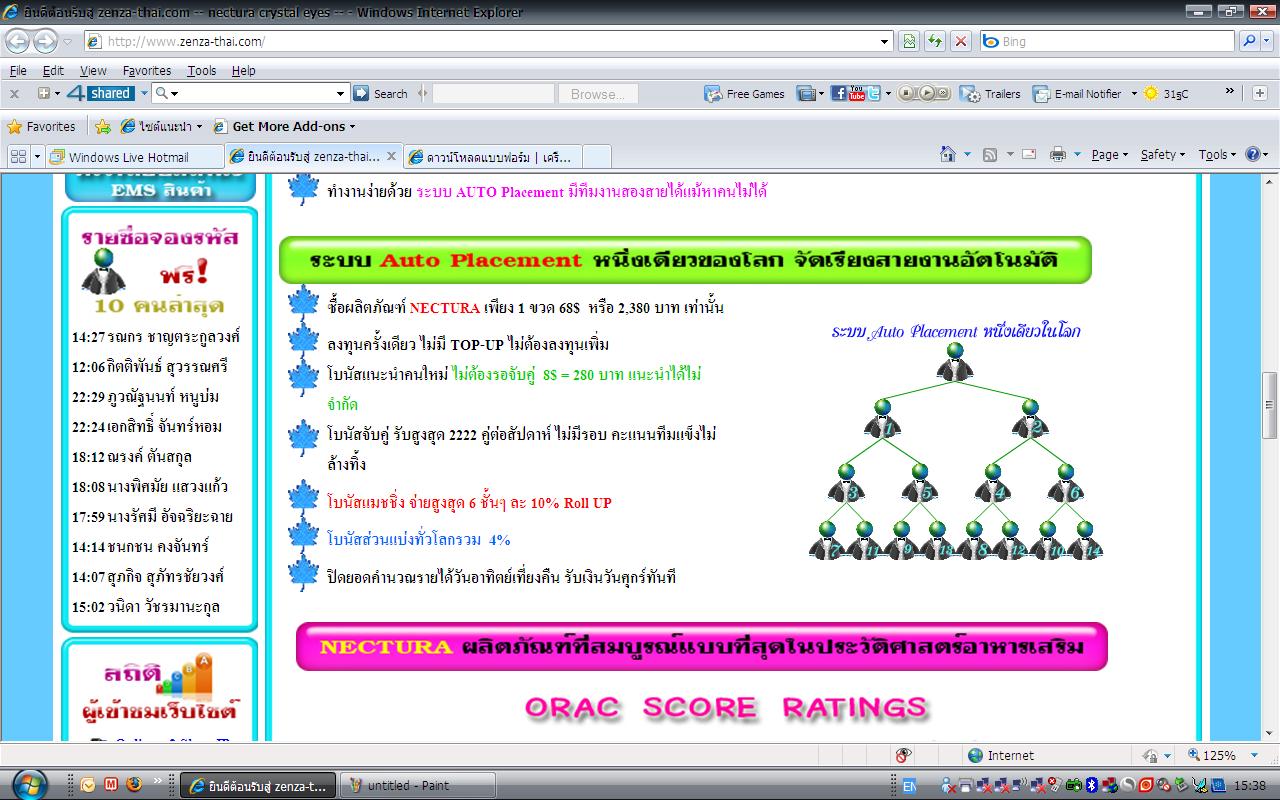Click the Help question mark icon
1280x800 pixels.
[x=1253, y=154]
